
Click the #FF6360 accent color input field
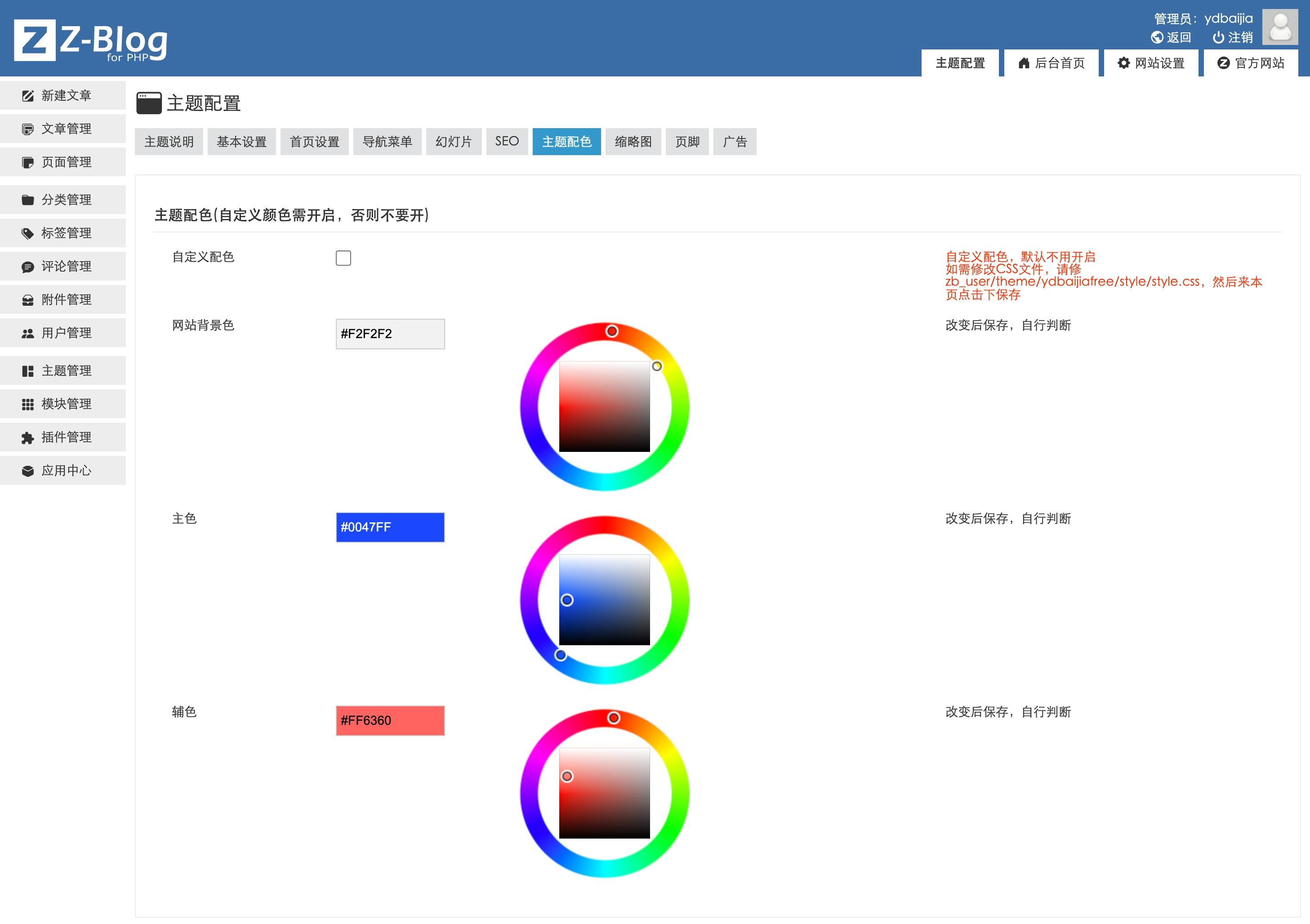tap(390, 720)
